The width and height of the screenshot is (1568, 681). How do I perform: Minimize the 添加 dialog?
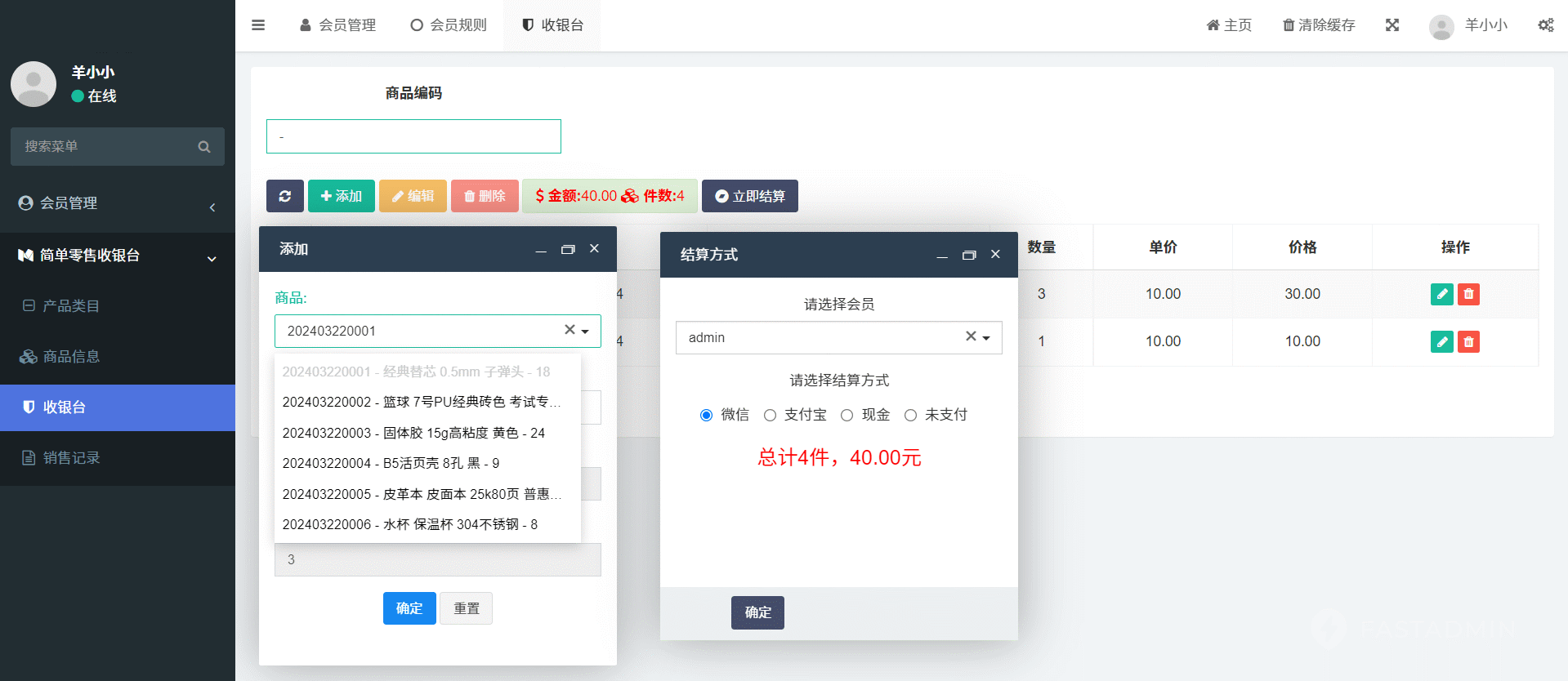[x=541, y=250]
